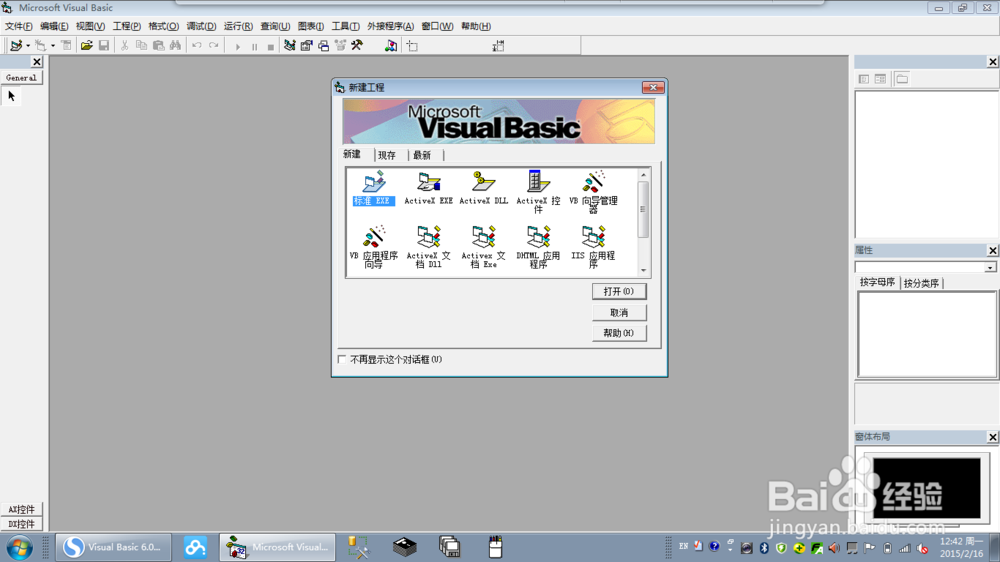Select the 标准 EXE project icon

pyautogui.click(x=374, y=188)
